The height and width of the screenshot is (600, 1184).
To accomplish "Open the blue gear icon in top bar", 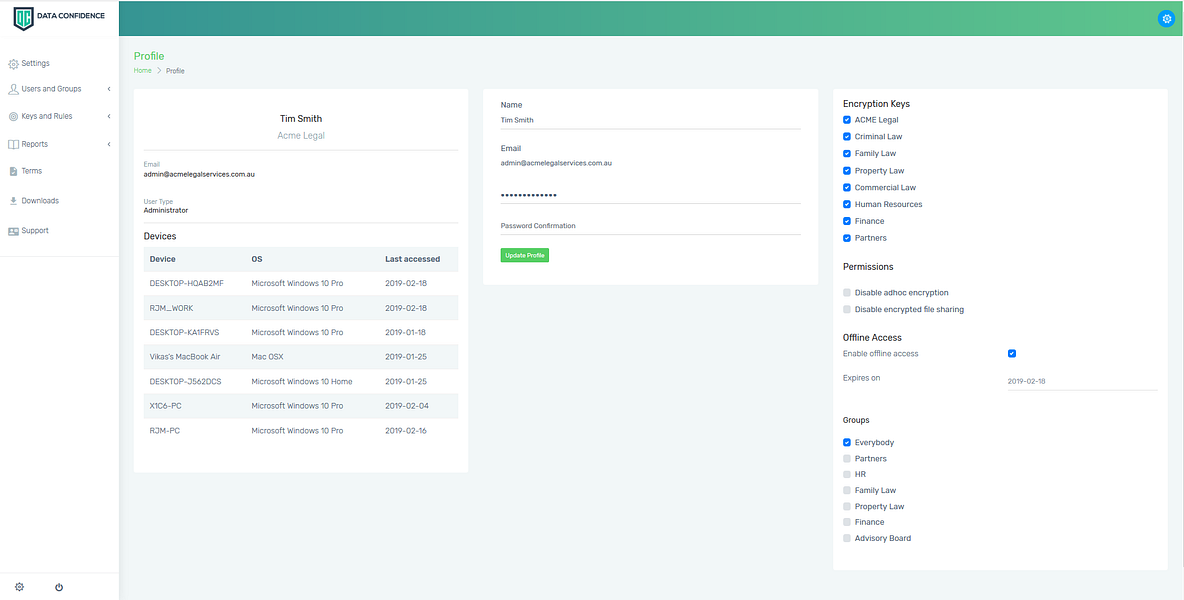I will point(1166,19).
